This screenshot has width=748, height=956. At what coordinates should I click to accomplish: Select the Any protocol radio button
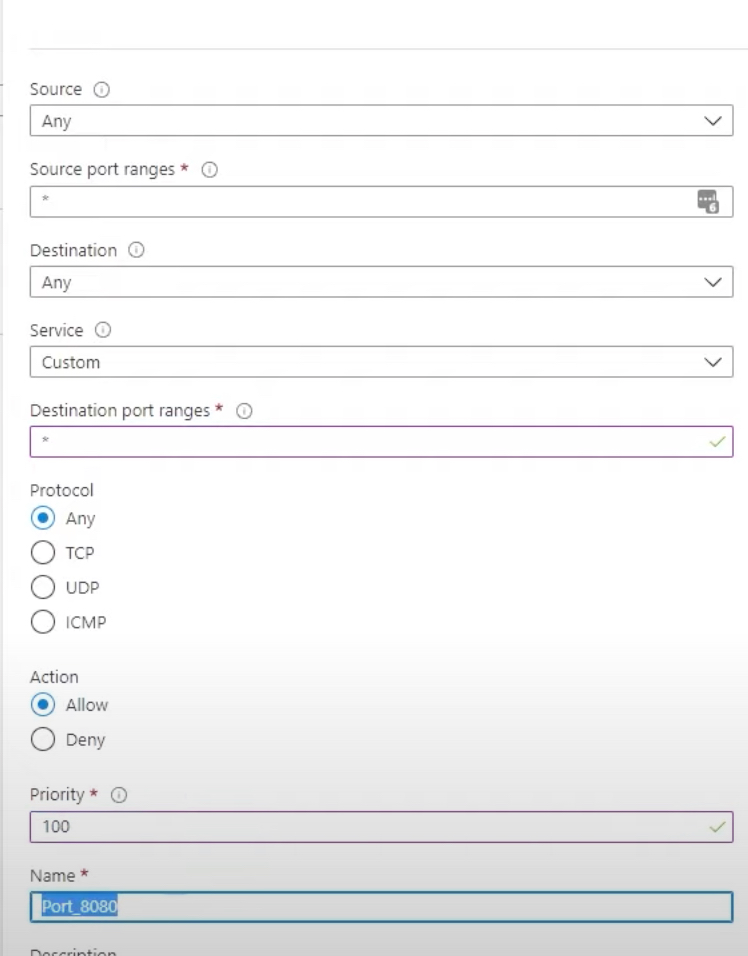coord(43,519)
